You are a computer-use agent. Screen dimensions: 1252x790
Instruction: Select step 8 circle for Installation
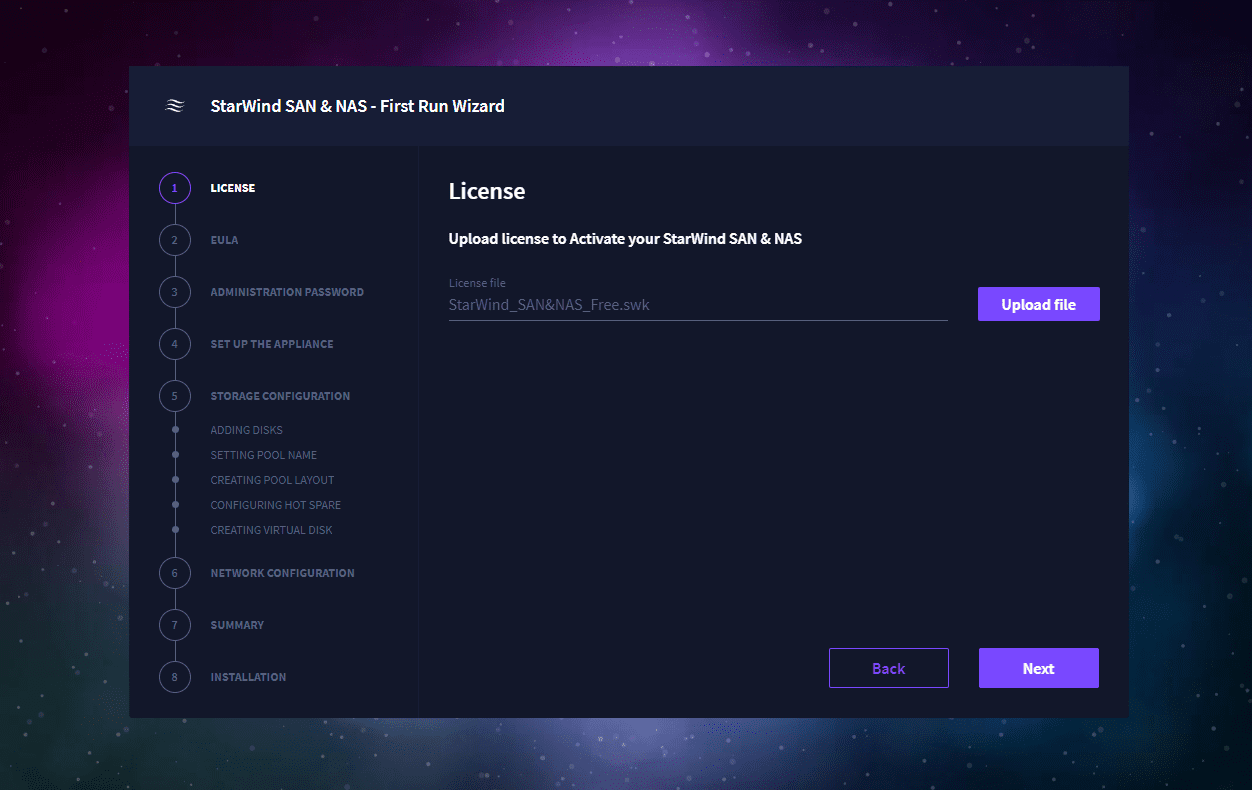pyautogui.click(x=174, y=677)
